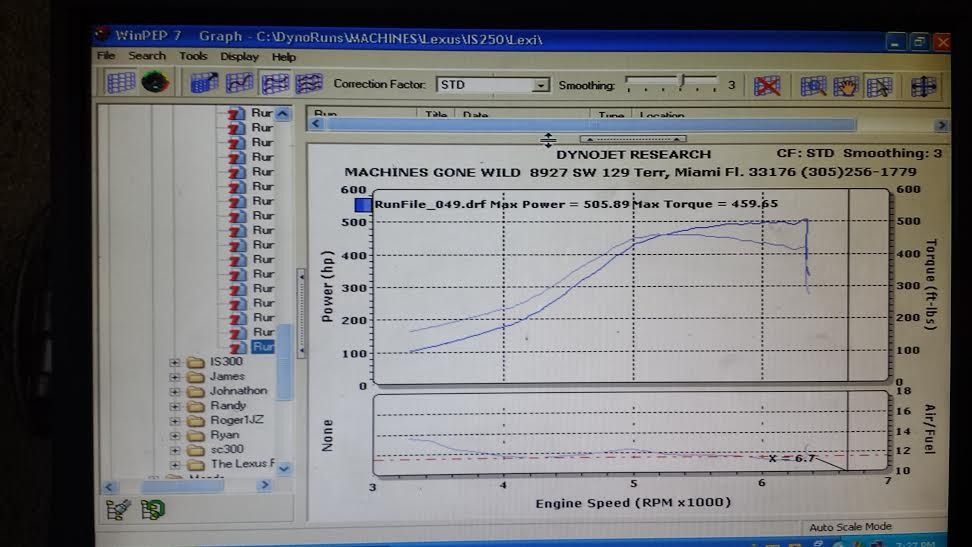Expand the James folder plus box
The width and height of the screenshot is (972, 547).
[x=175, y=377]
